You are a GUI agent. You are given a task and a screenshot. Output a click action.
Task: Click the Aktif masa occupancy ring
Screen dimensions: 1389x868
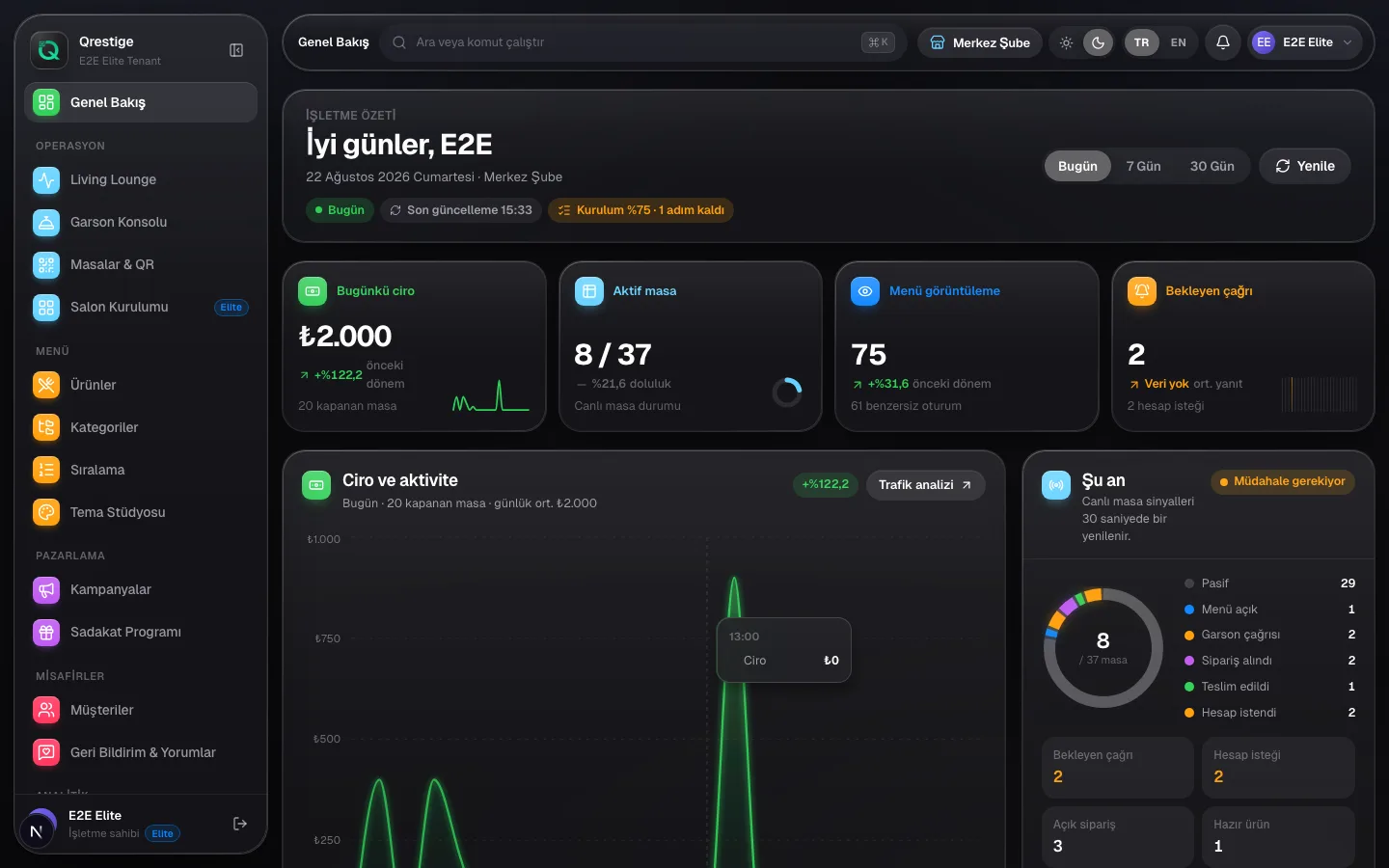click(787, 392)
